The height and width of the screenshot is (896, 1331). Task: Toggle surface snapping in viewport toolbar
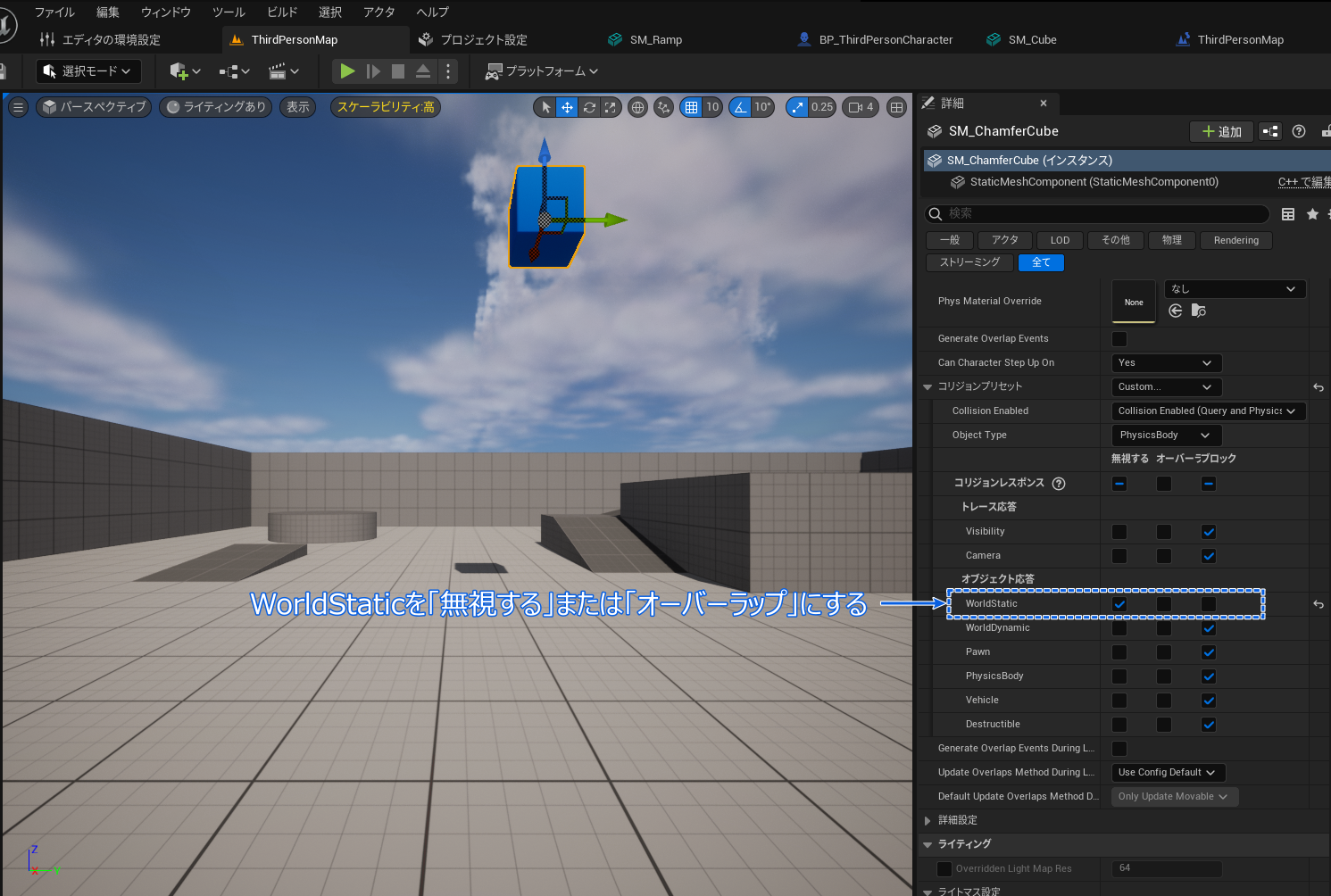[x=663, y=106]
